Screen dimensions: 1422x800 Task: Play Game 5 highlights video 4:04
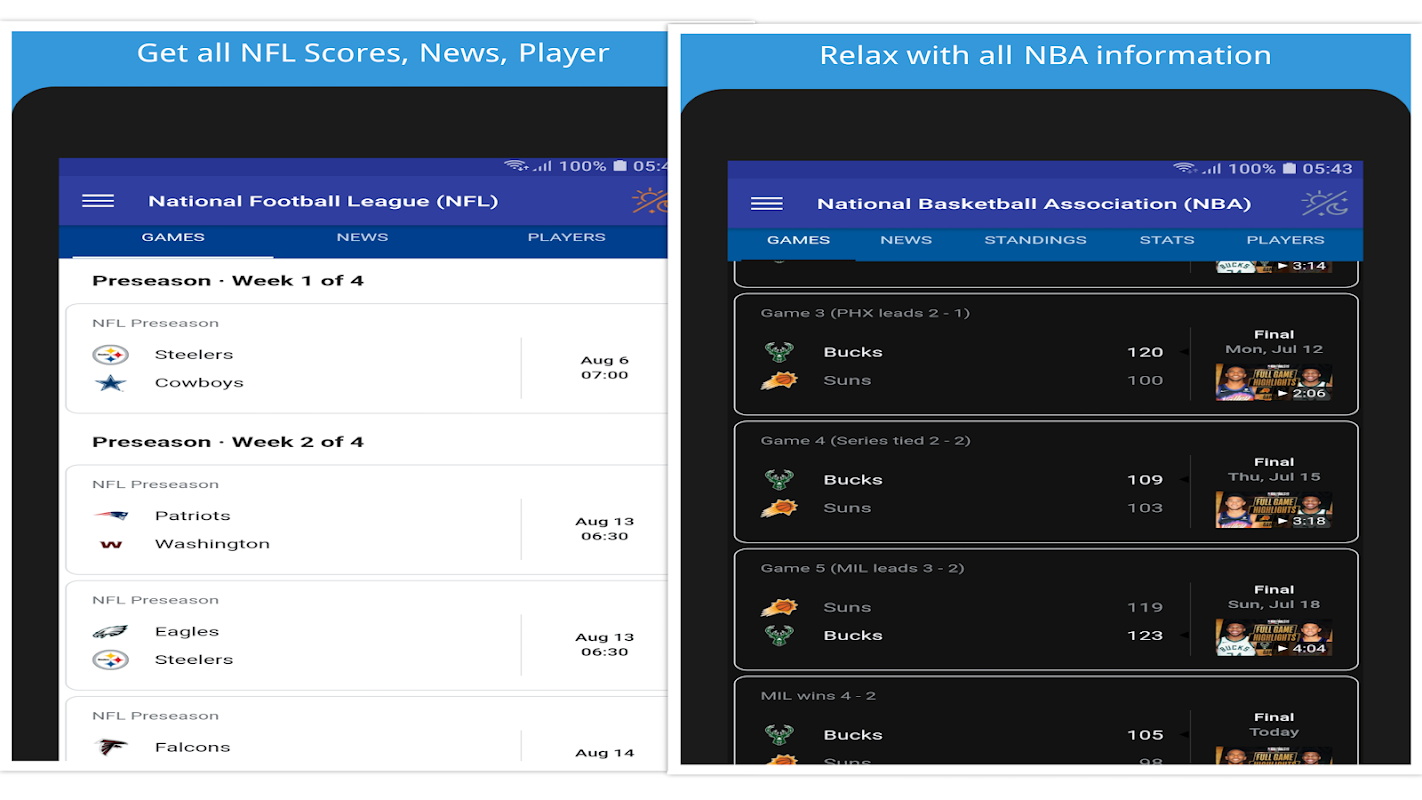tap(1273, 637)
